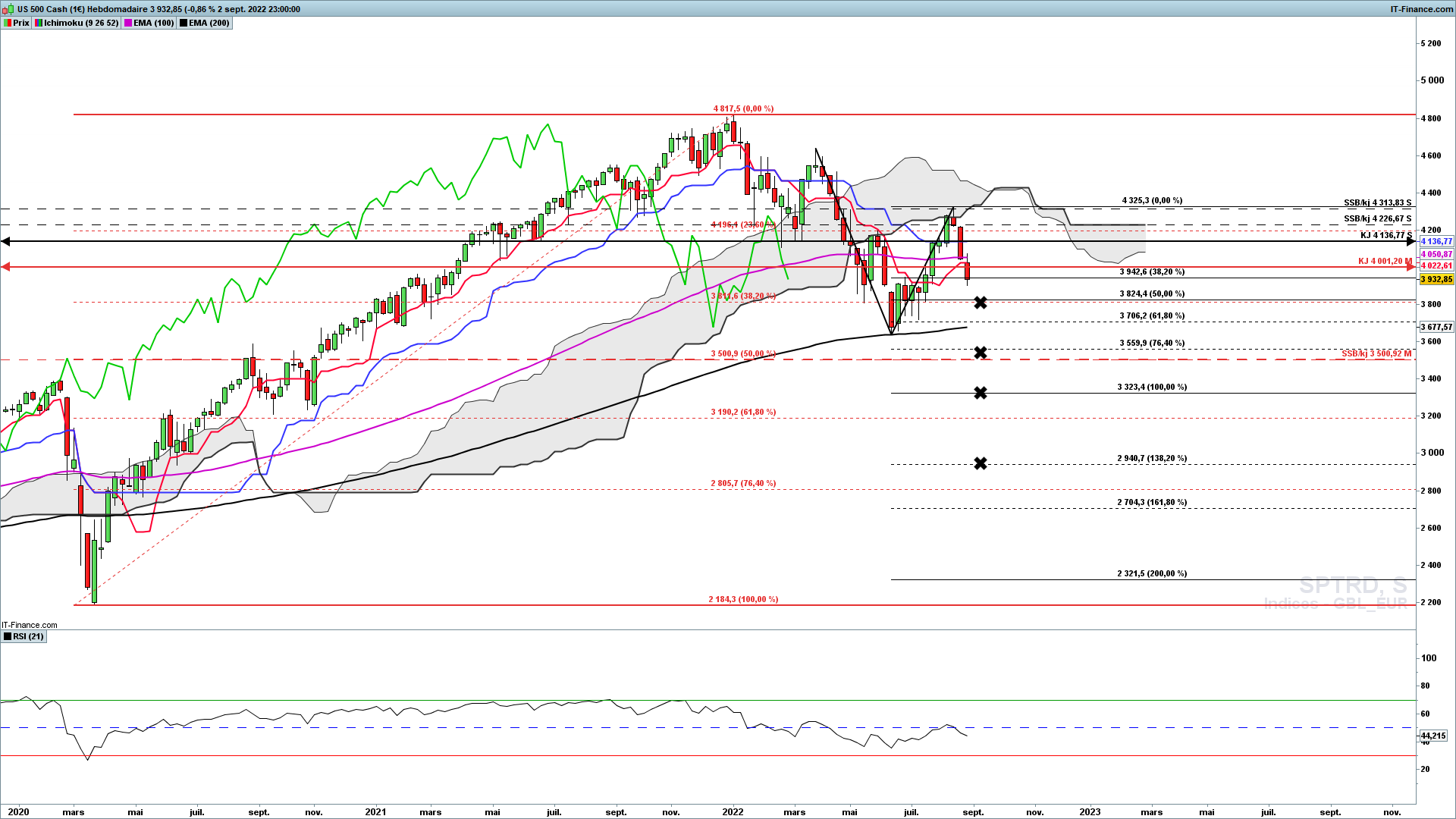Click the RSI value tag 44,215

[1433, 736]
